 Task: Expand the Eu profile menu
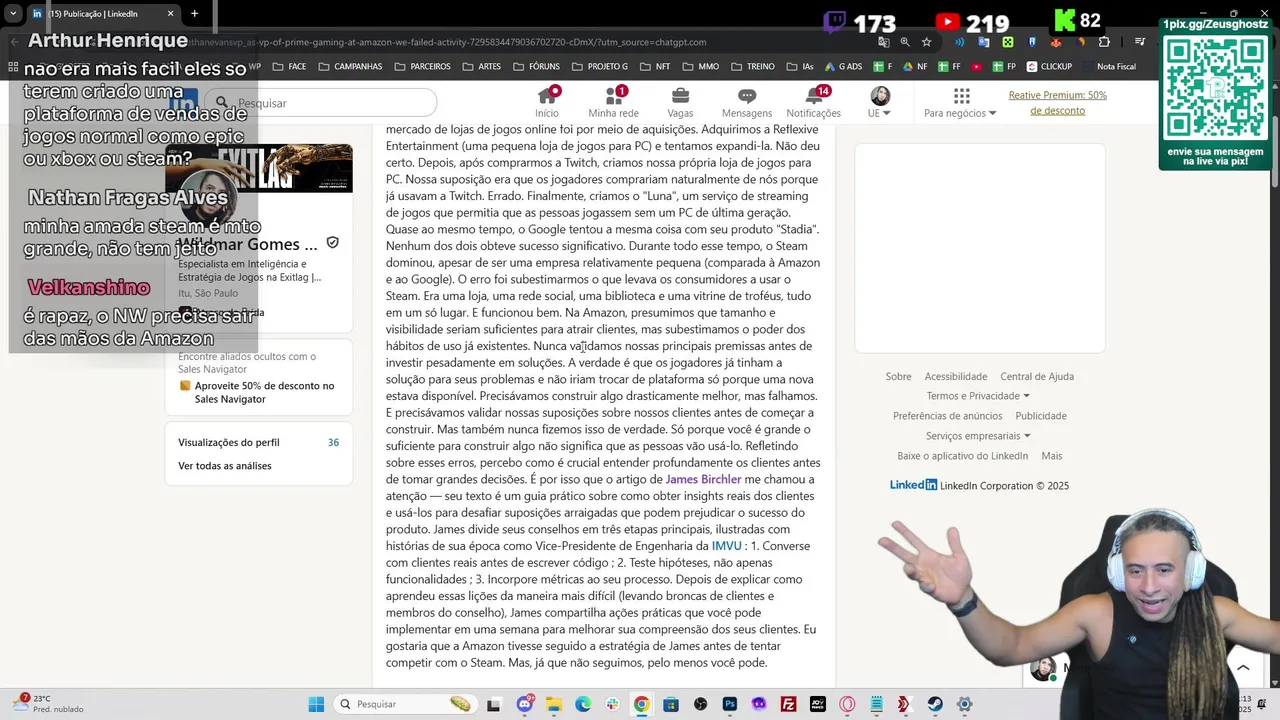point(879,102)
